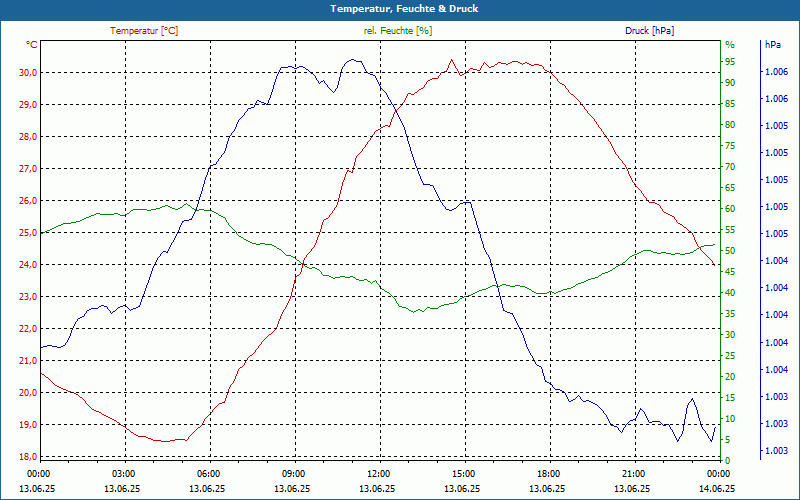
Task: Click the "18,0" temperature axis tick
Action: tap(28, 457)
